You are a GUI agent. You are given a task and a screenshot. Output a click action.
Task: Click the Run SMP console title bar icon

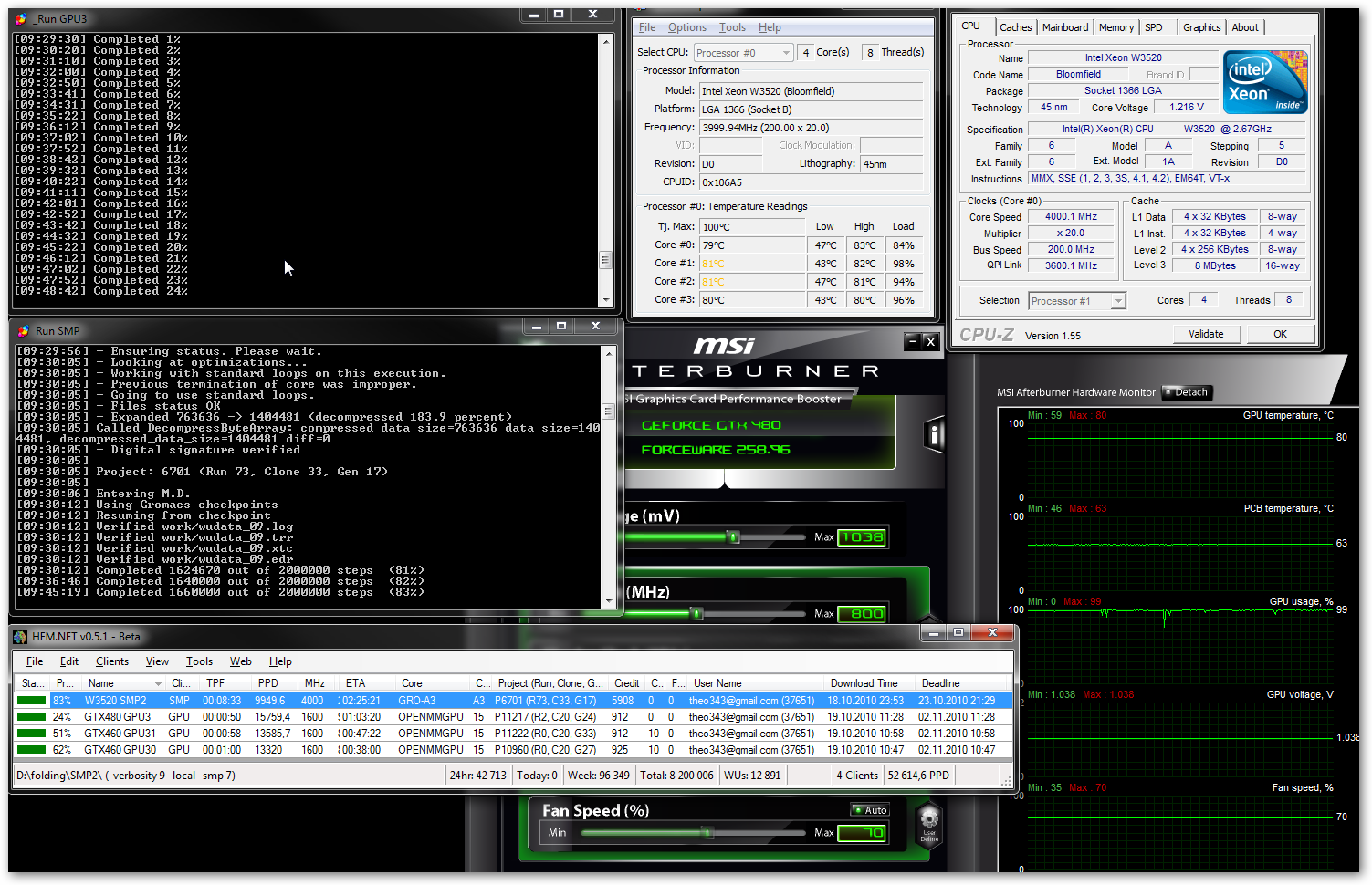point(24,330)
